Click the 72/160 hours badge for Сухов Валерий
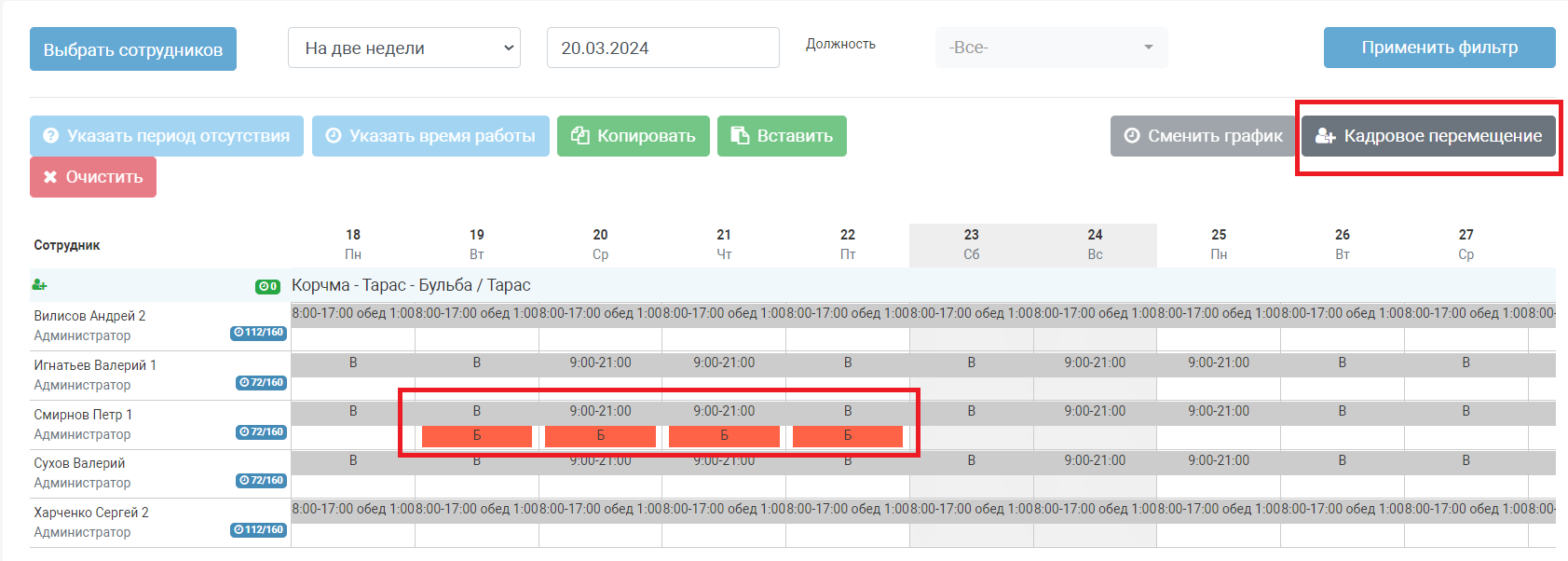This screenshot has width=1568, height=561. [x=261, y=480]
